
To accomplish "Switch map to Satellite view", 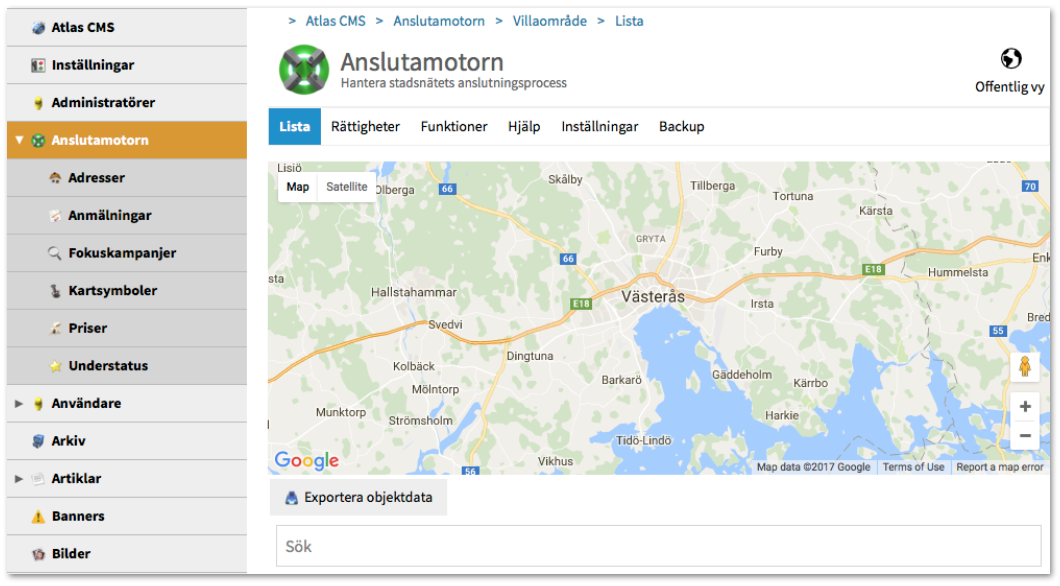I will point(347,187).
